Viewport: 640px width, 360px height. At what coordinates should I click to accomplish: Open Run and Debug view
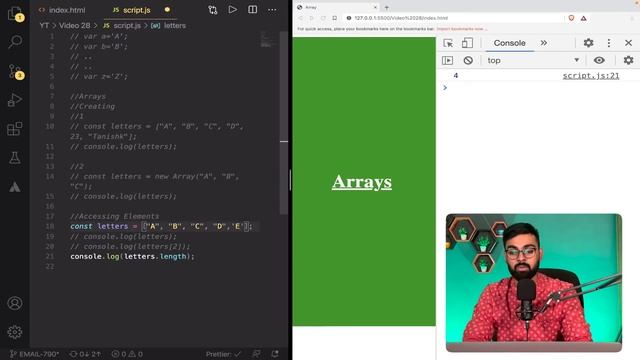15,100
